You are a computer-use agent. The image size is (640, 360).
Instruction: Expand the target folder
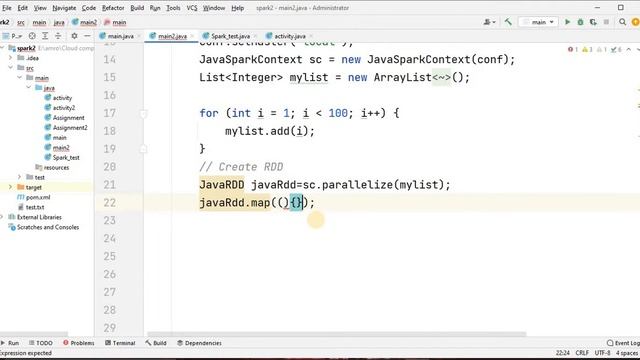(11, 187)
